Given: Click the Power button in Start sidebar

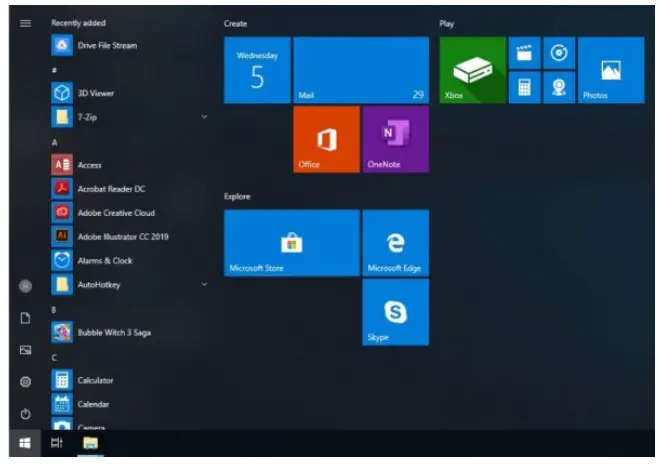Looking at the screenshot, I should pyautogui.click(x=25, y=414).
